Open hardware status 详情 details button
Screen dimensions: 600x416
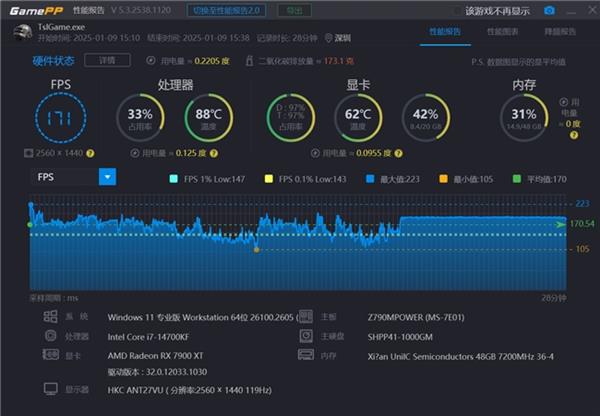100,60
